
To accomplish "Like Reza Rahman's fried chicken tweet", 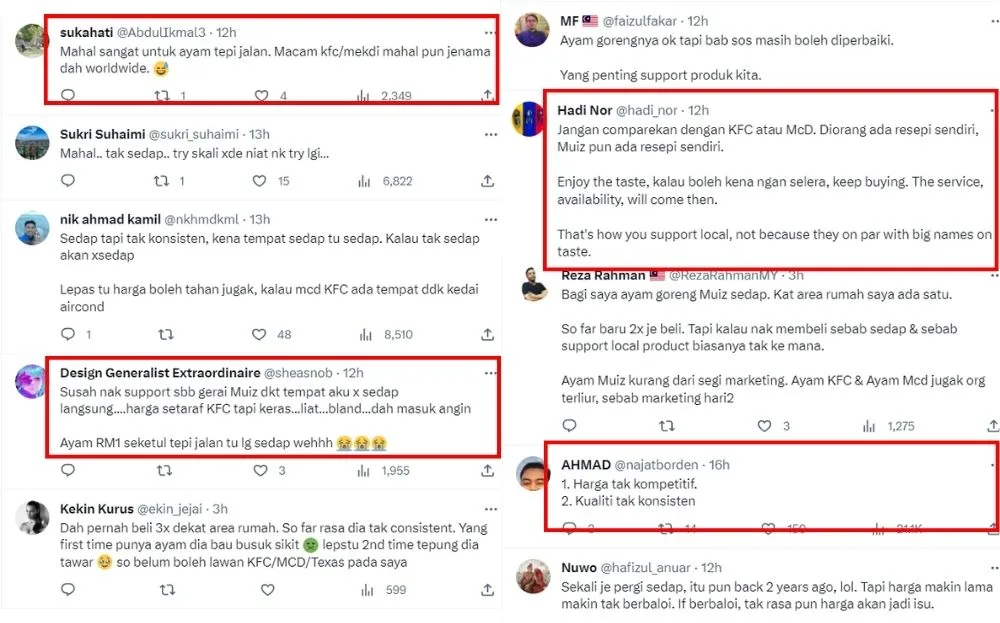I will coord(765,426).
